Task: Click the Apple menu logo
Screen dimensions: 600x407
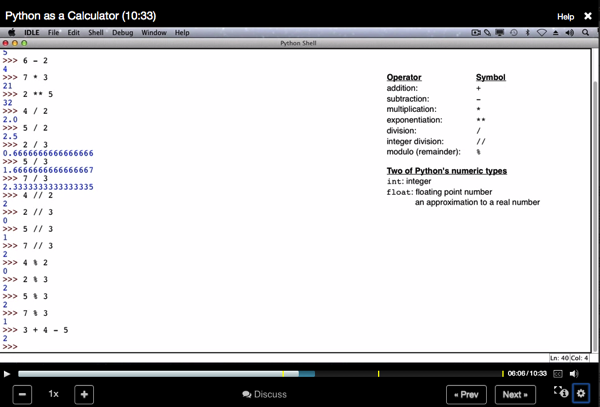Action: (12, 33)
